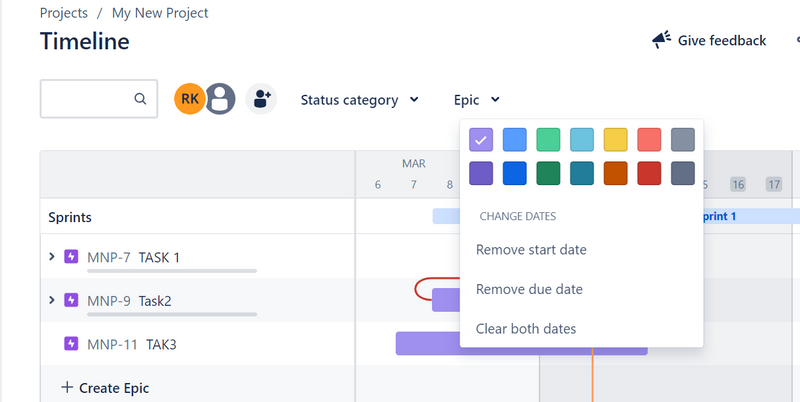Click the MNP-9 epic lightning icon
The height and width of the screenshot is (402, 800).
click(71, 300)
